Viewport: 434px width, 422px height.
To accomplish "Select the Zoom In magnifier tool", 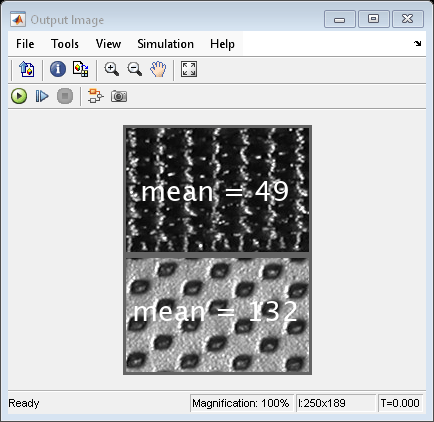I will [x=111, y=69].
